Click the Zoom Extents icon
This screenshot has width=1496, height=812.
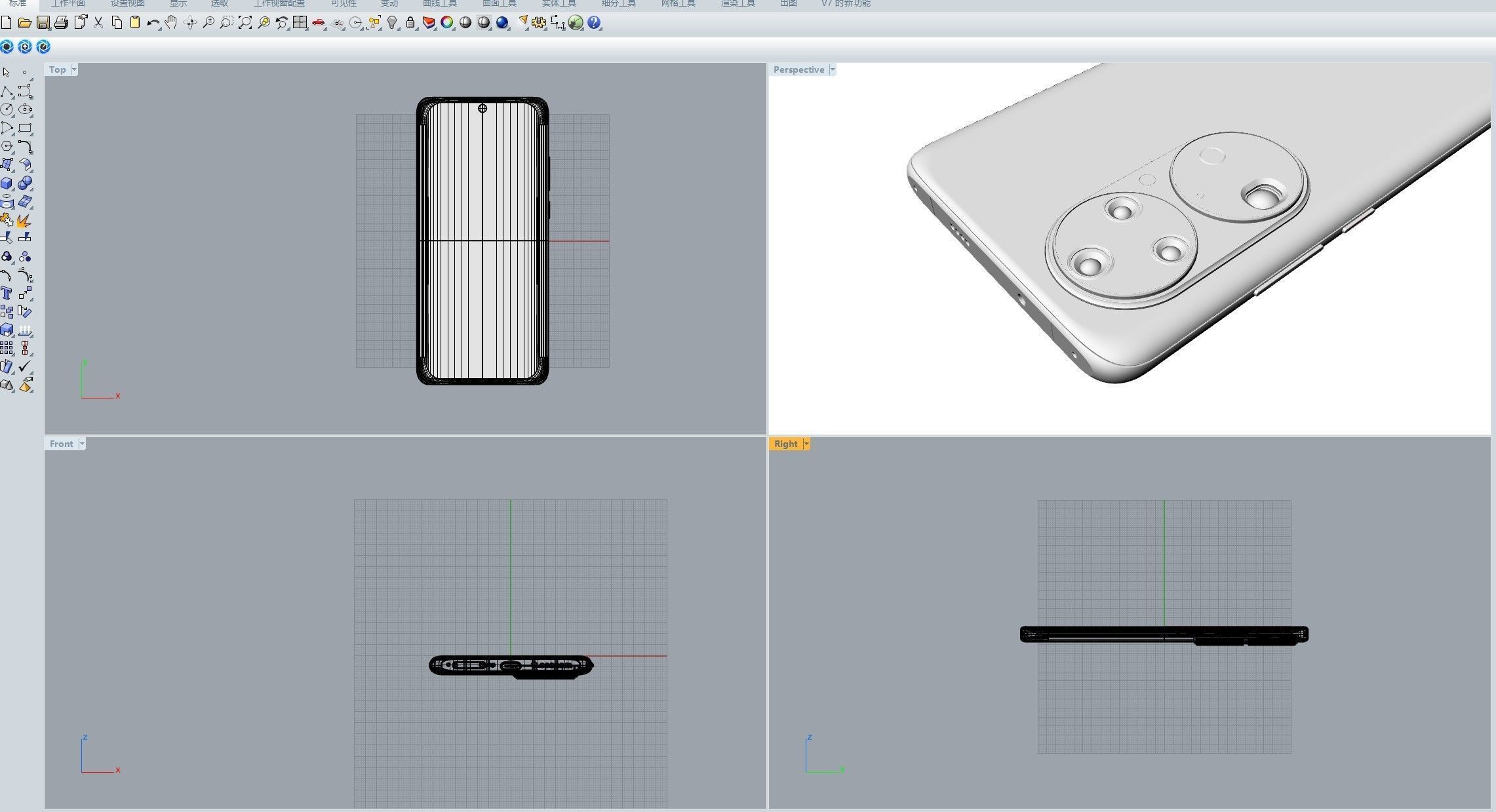pyautogui.click(x=245, y=23)
